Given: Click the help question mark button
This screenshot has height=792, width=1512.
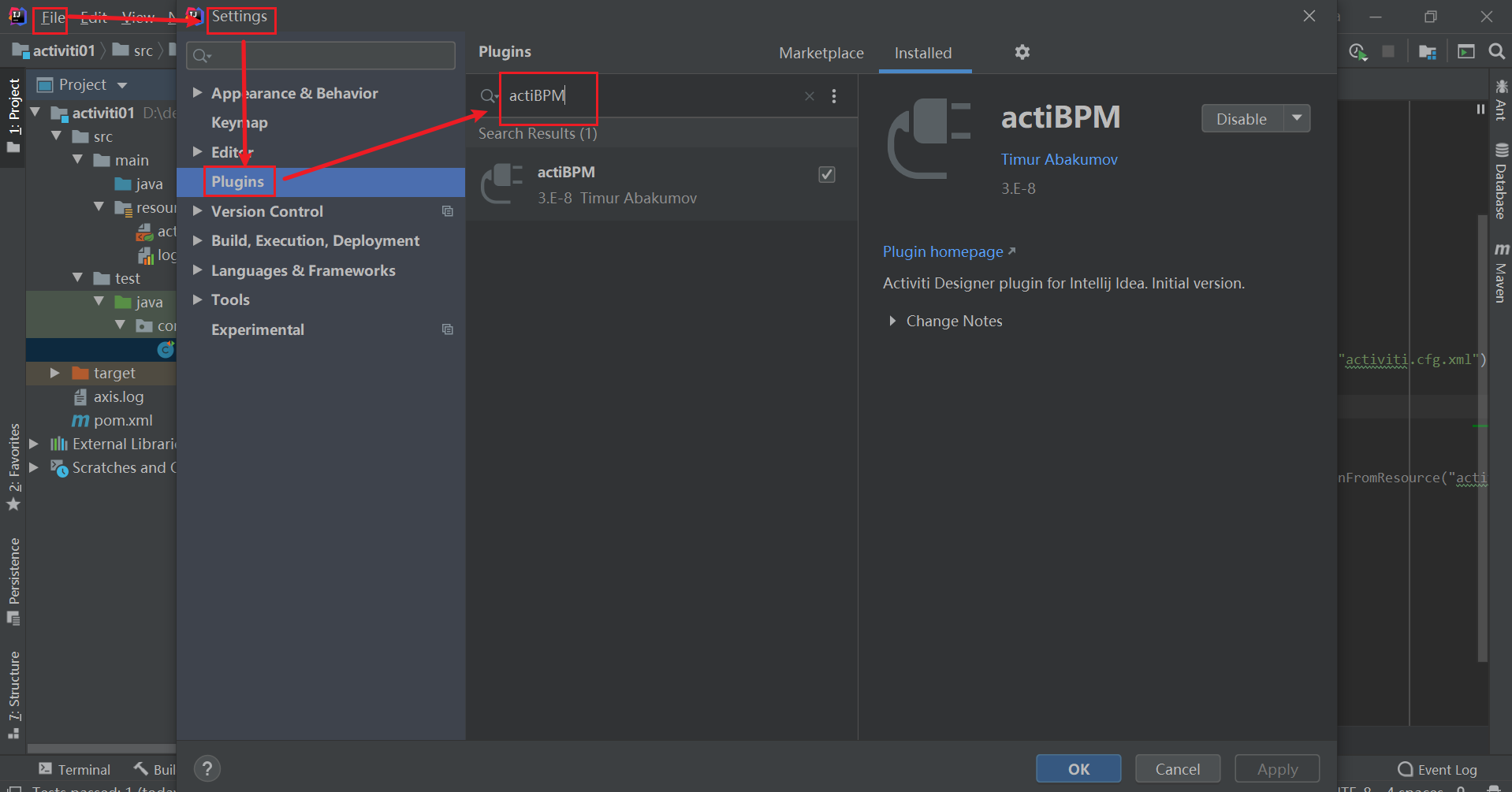Looking at the screenshot, I should (207, 768).
